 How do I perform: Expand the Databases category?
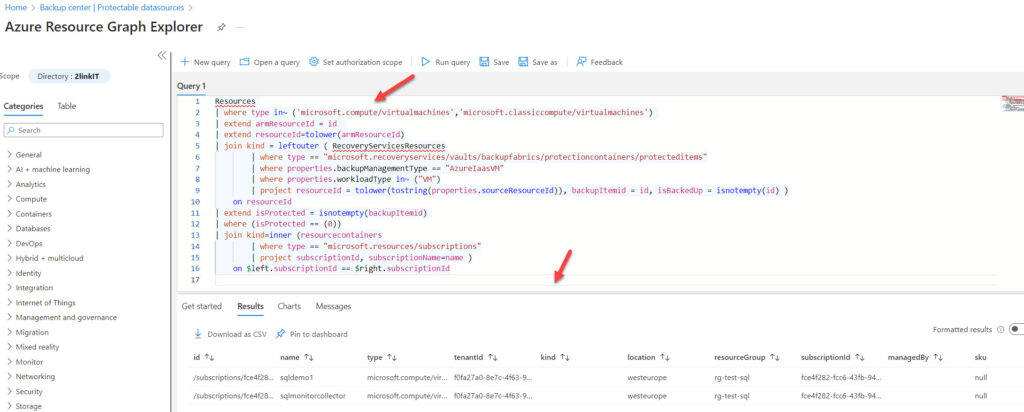point(9,229)
